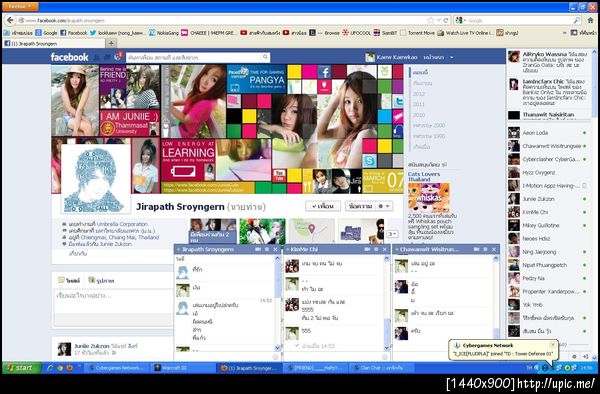This screenshot has width=600, height=394.
Task: Click the browser back arrow button
Action: tap(10, 20)
